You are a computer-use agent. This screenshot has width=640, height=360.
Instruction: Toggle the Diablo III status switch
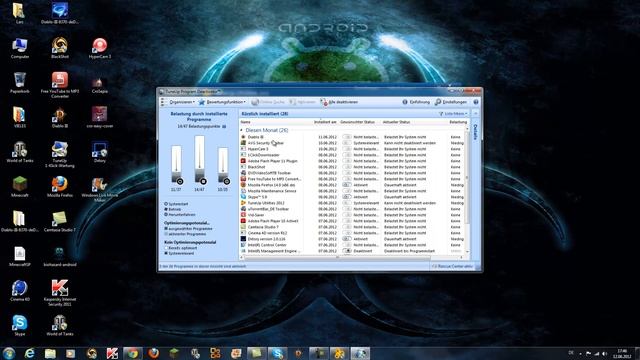tap(347, 137)
